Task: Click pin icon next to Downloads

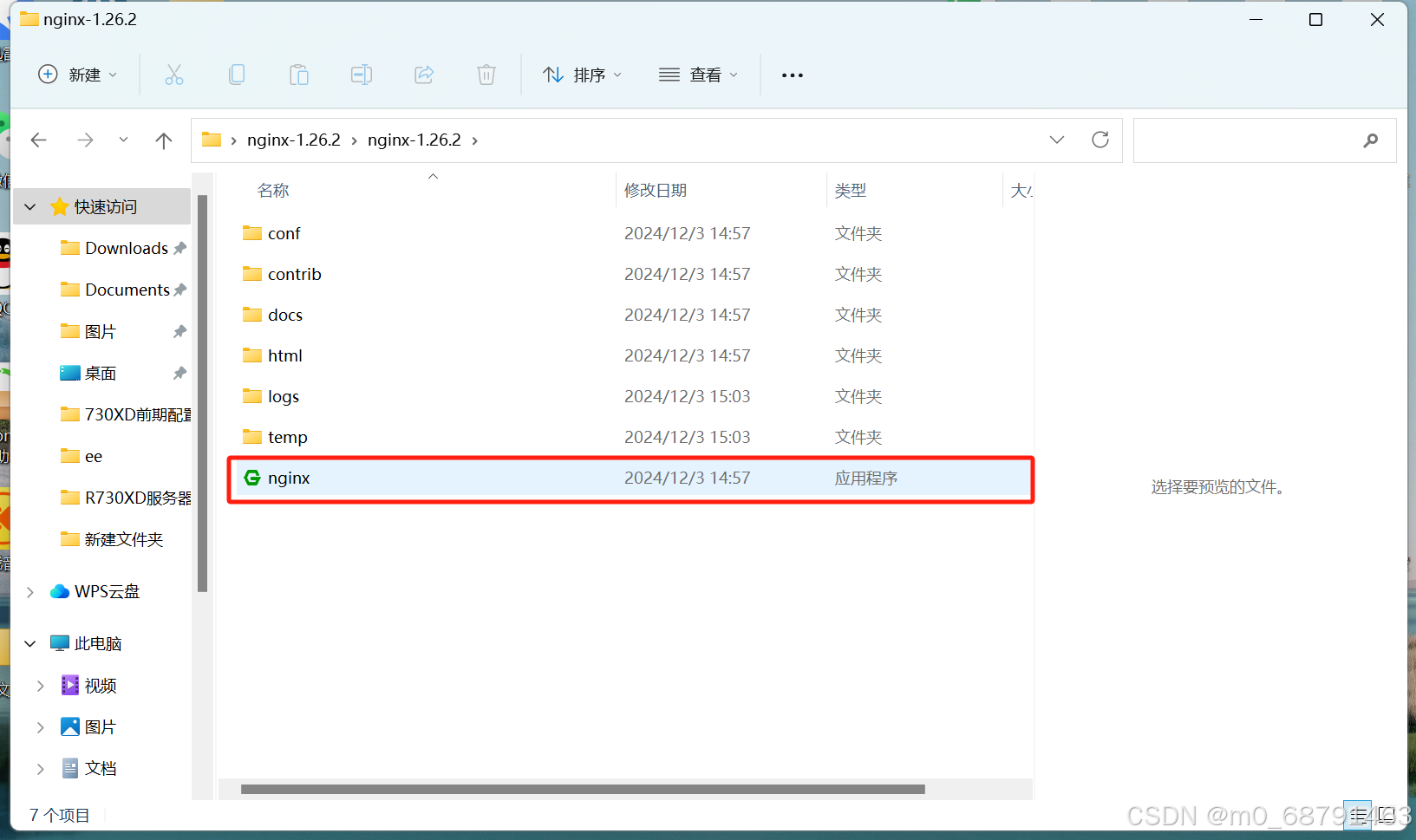Action: pos(179,248)
